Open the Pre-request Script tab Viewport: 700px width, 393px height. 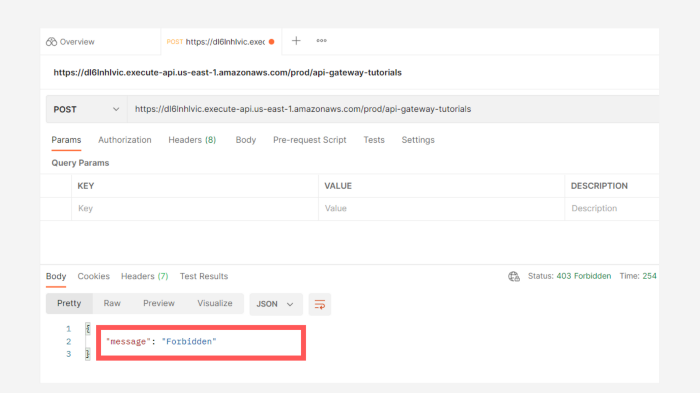pyautogui.click(x=309, y=140)
